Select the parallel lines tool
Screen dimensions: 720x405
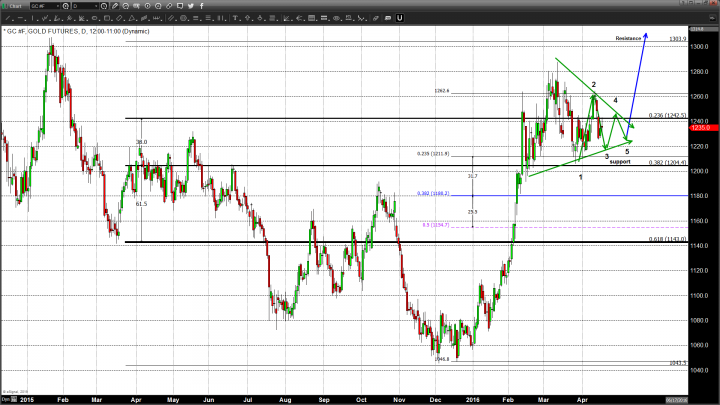(171, 18)
